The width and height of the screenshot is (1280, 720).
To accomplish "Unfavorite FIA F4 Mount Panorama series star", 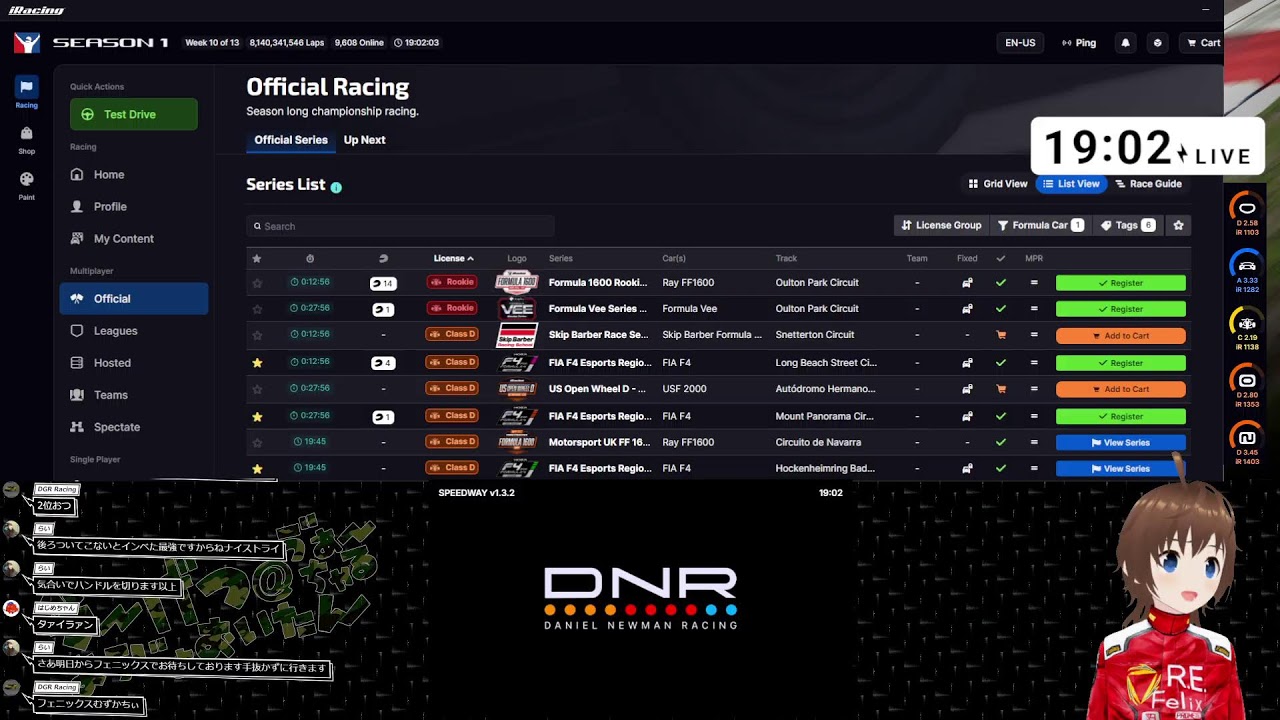I will click(257, 416).
